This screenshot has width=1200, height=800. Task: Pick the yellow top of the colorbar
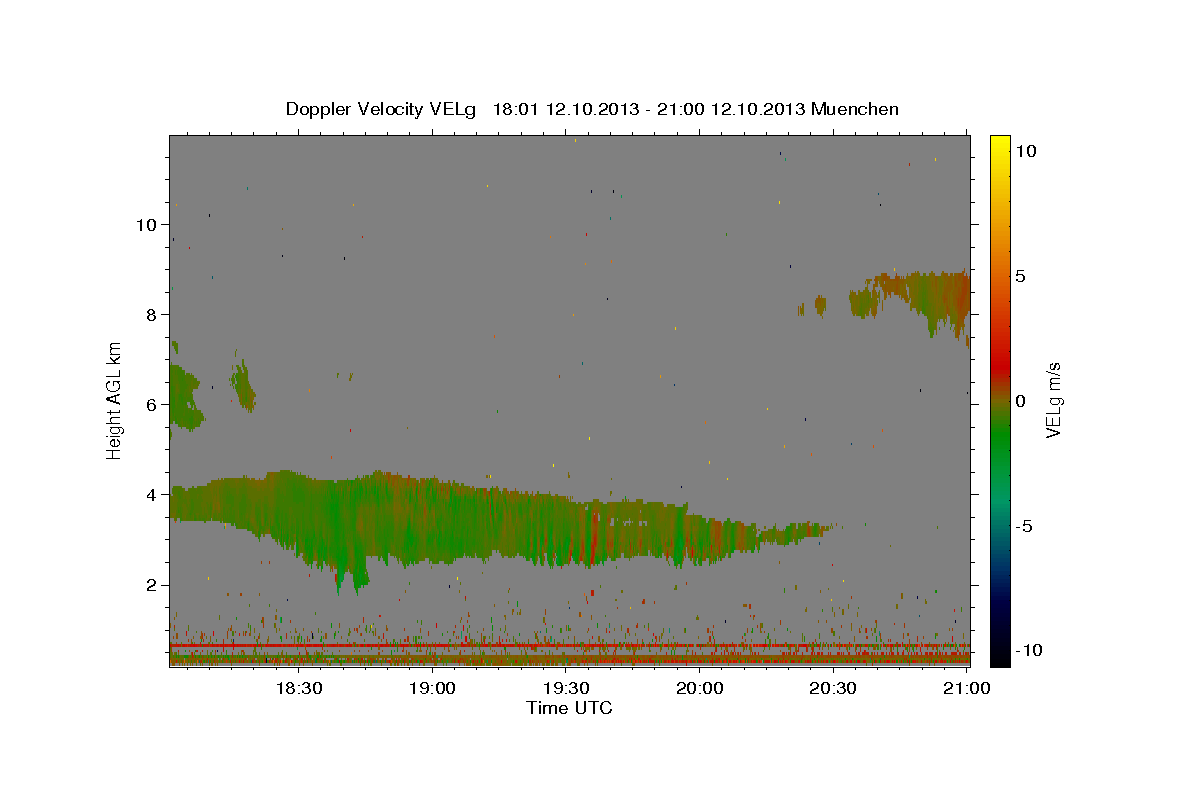click(1000, 142)
